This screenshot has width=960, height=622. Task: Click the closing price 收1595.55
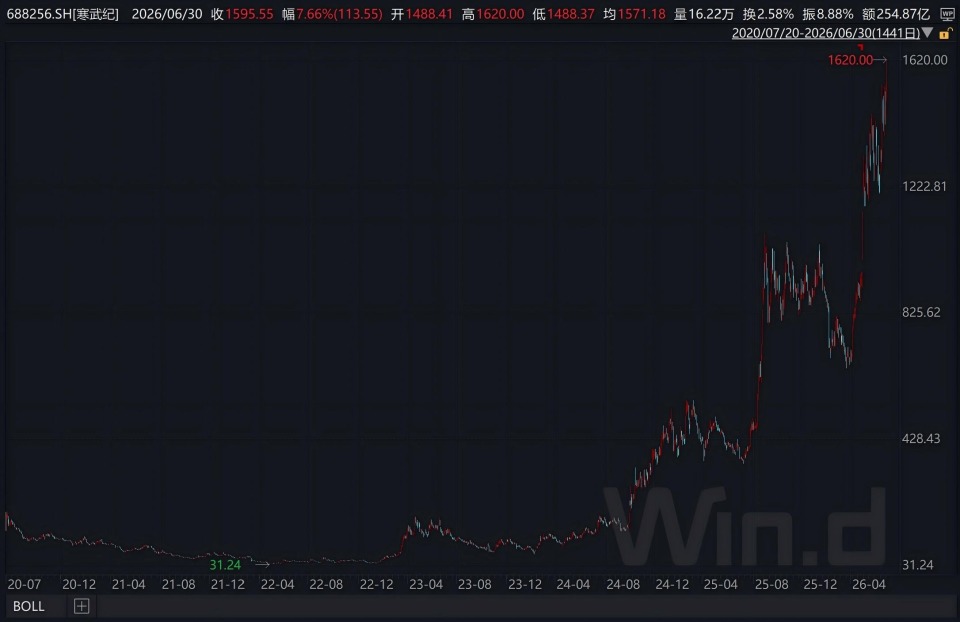242,14
